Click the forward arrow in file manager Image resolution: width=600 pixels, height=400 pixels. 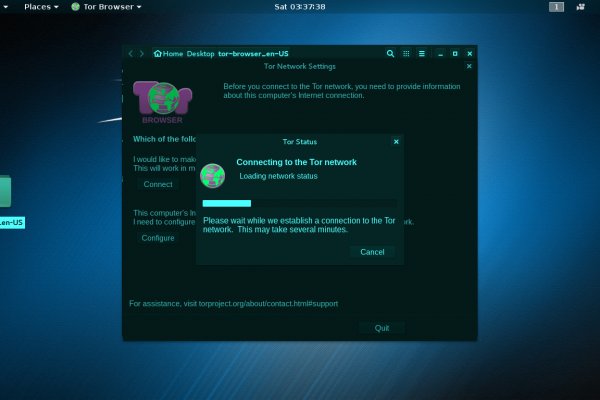click(142, 53)
